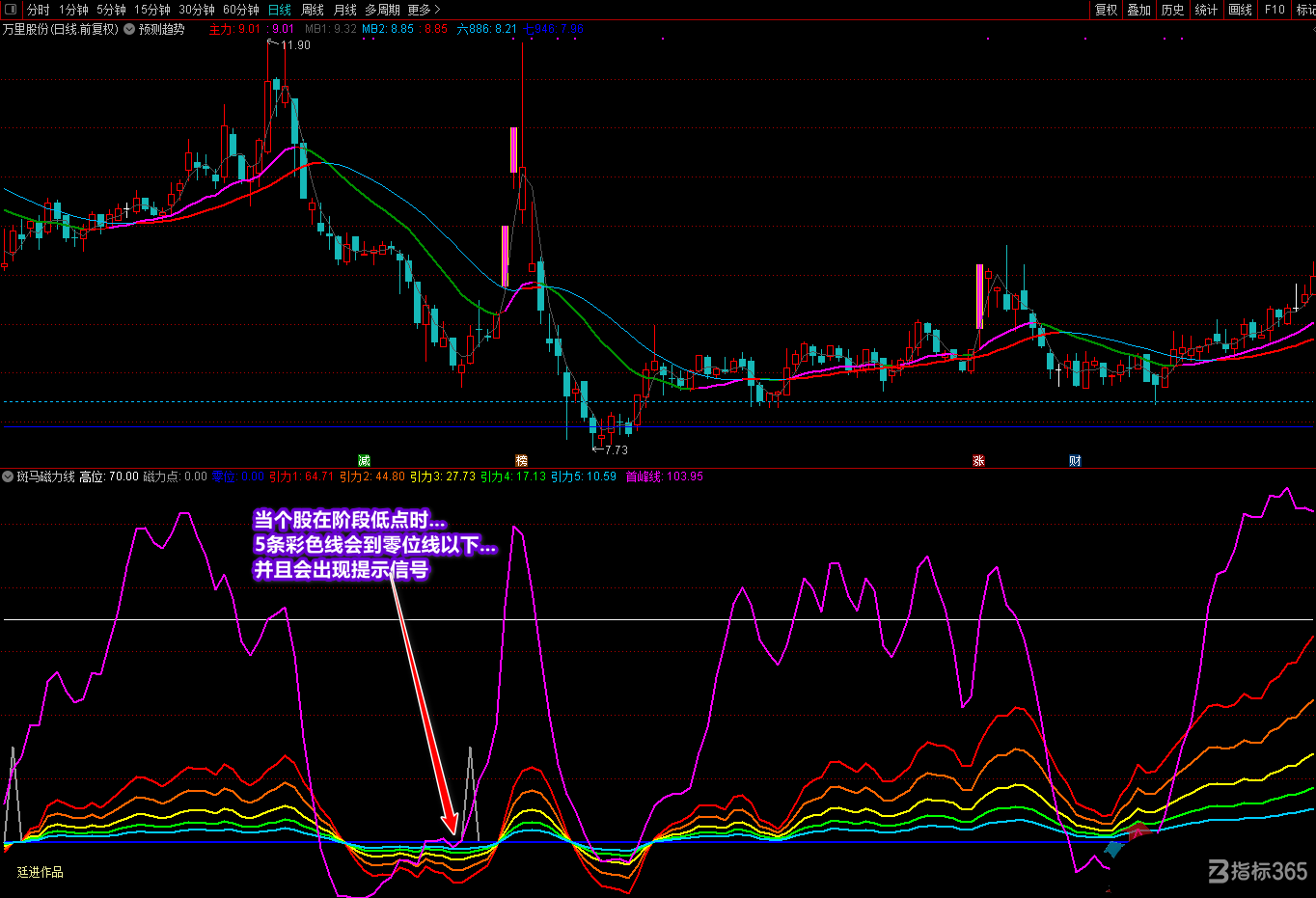Toggle the sidebar panel icon at top-left
Screen dimensions: 1316x898
pyautogui.click(x=11, y=10)
